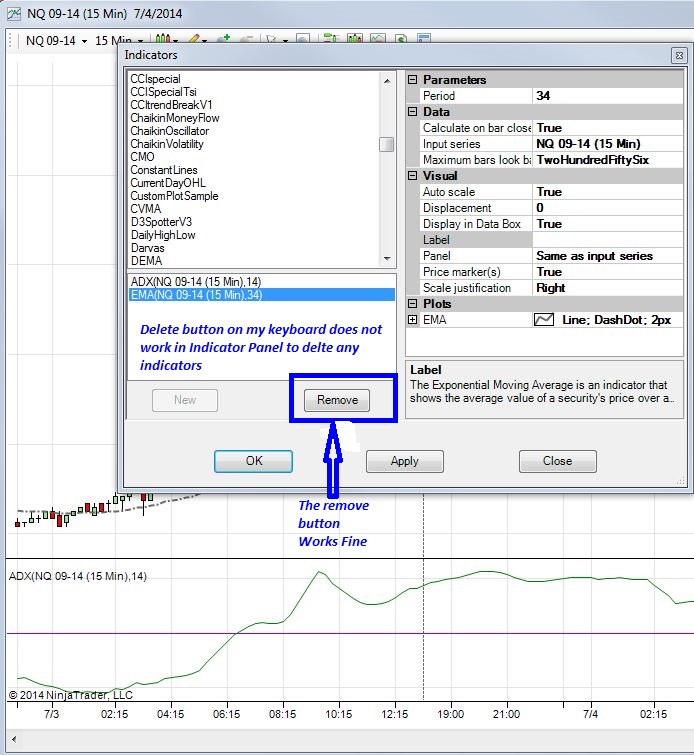Select CCIspecial in the indicator list
The height and width of the screenshot is (755, 694).
[156, 79]
